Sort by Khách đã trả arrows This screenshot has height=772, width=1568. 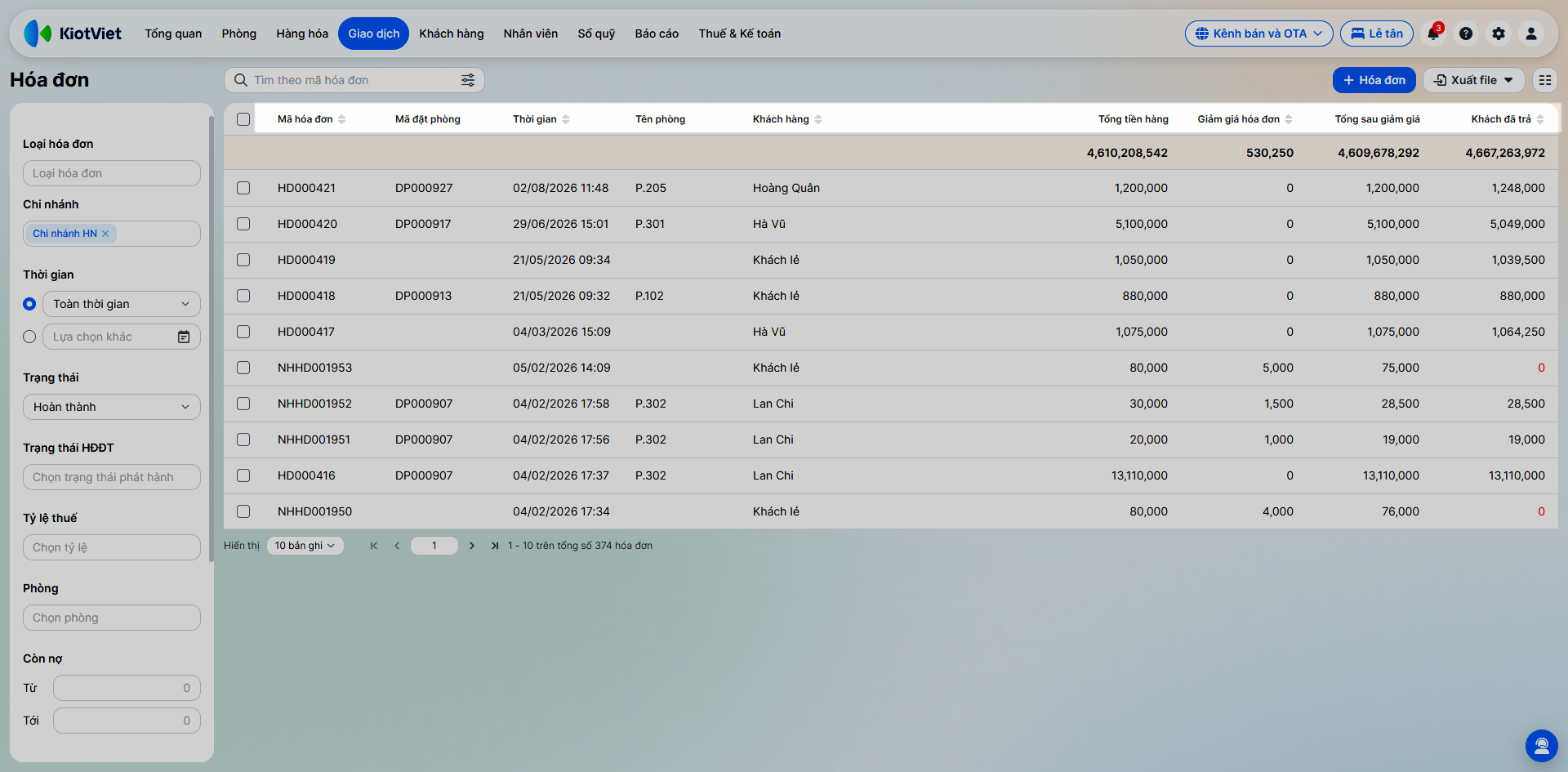pyautogui.click(x=1540, y=119)
